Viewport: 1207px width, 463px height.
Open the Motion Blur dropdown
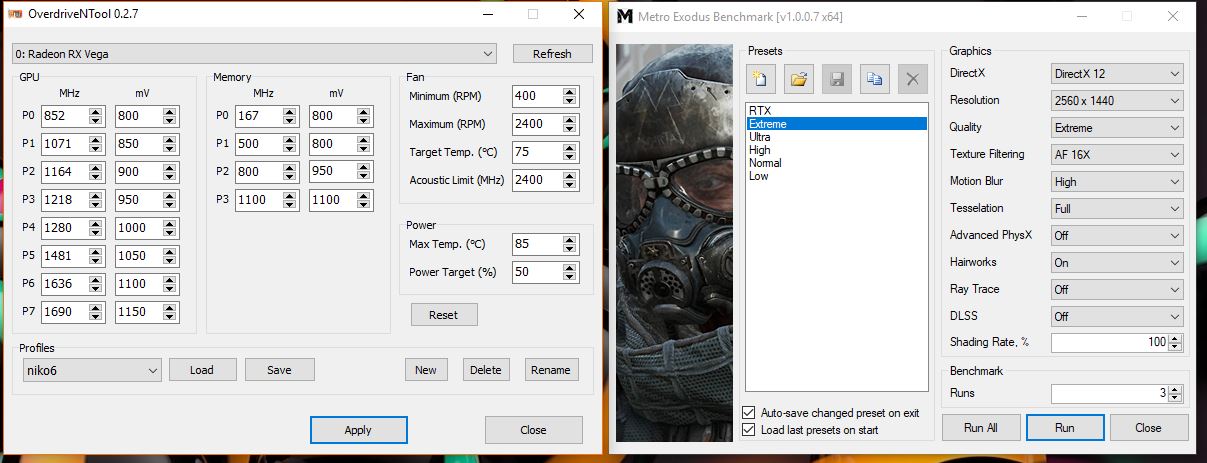click(1117, 182)
